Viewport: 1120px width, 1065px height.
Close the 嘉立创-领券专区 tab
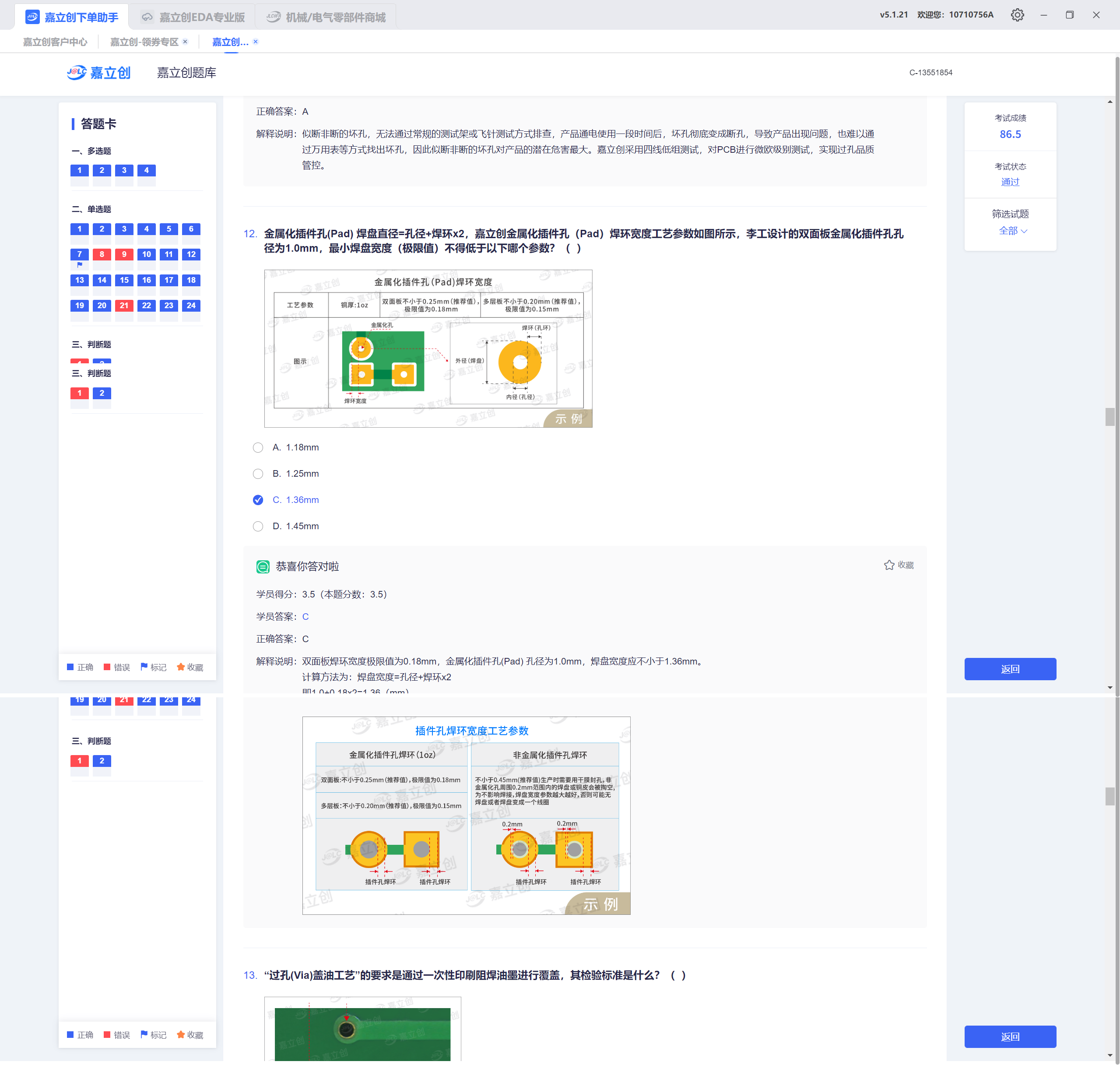[x=185, y=42]
